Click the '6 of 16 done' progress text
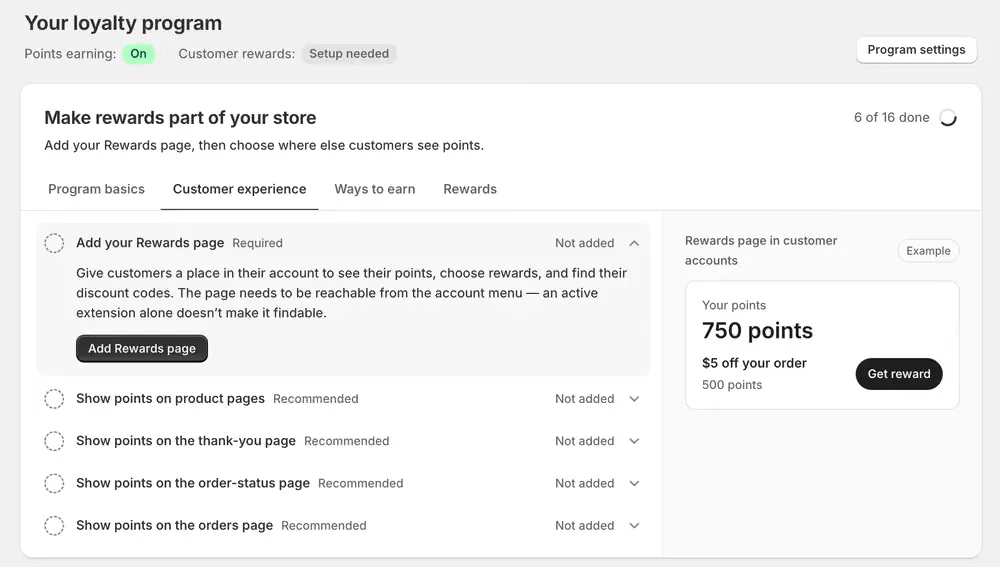Image resolution: width=1000 pixels, height=567 pixels. click(x=892, y=117)
